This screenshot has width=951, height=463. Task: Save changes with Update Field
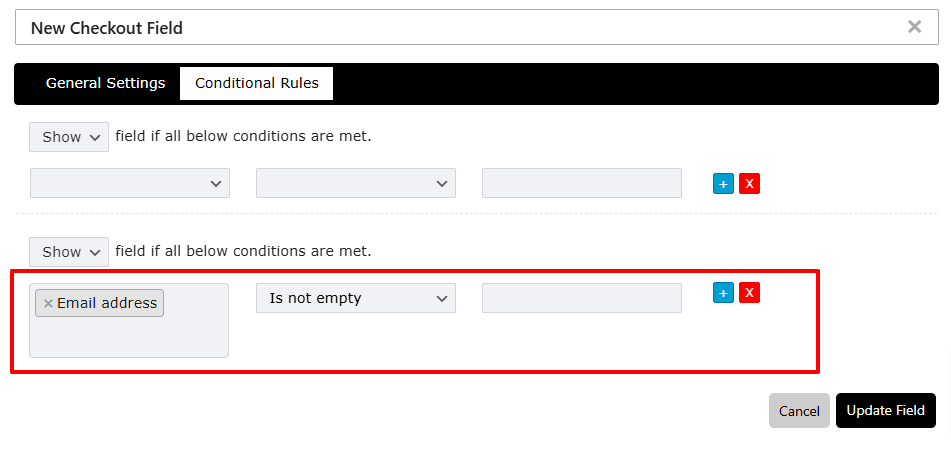(885, 411)
